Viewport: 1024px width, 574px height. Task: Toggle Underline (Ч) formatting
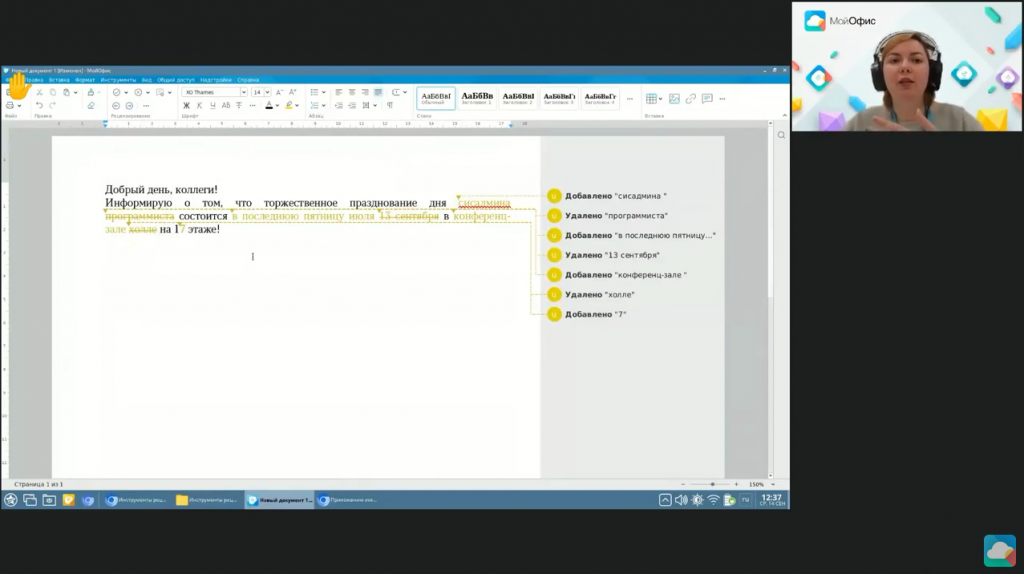[212, 105]
